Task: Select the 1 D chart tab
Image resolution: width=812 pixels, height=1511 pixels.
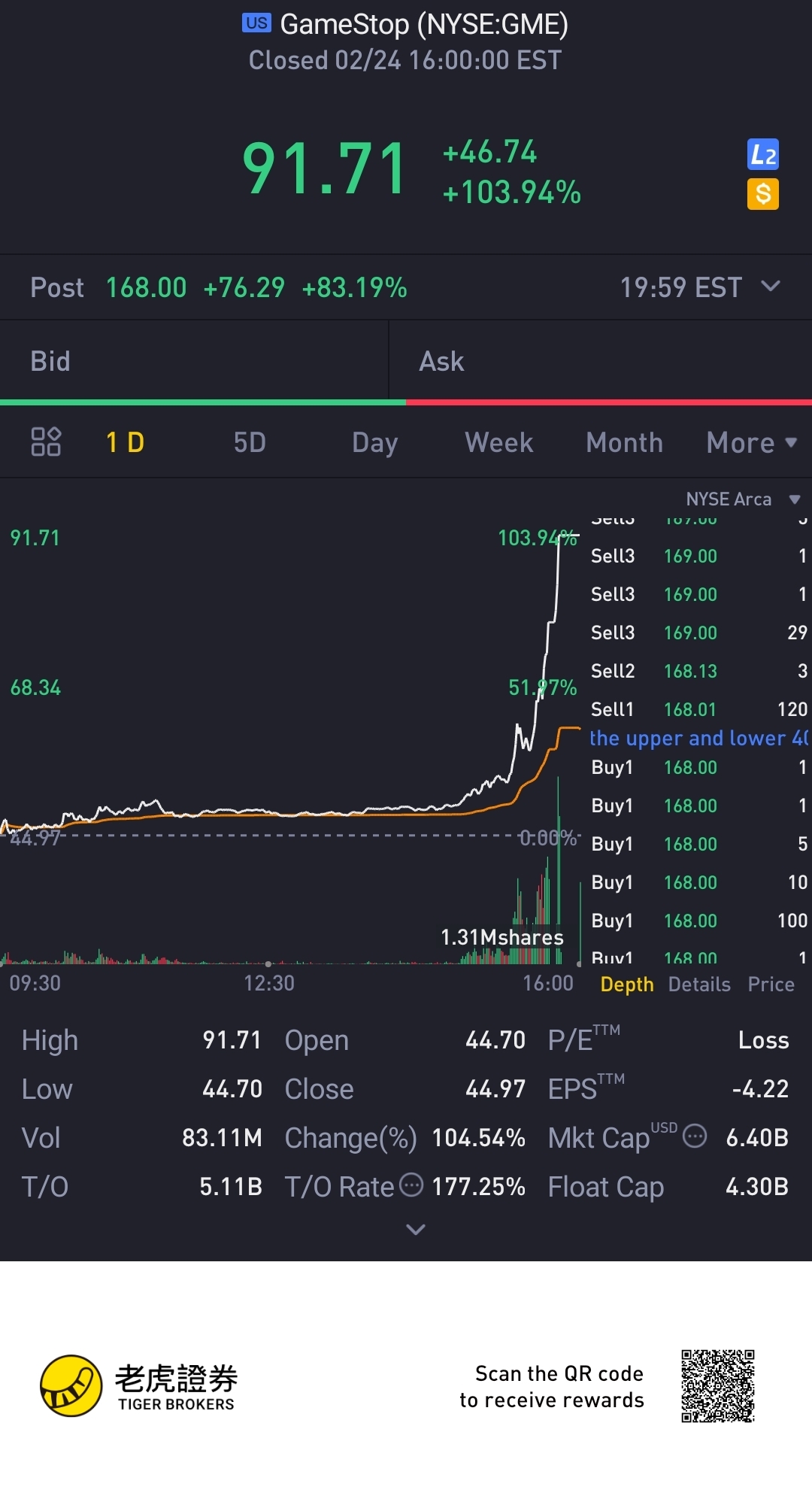Action: [125, 443]
